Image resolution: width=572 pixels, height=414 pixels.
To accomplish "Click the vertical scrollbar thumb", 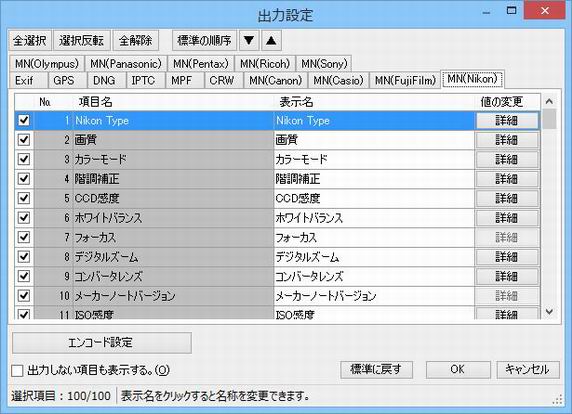I will 549,119.
